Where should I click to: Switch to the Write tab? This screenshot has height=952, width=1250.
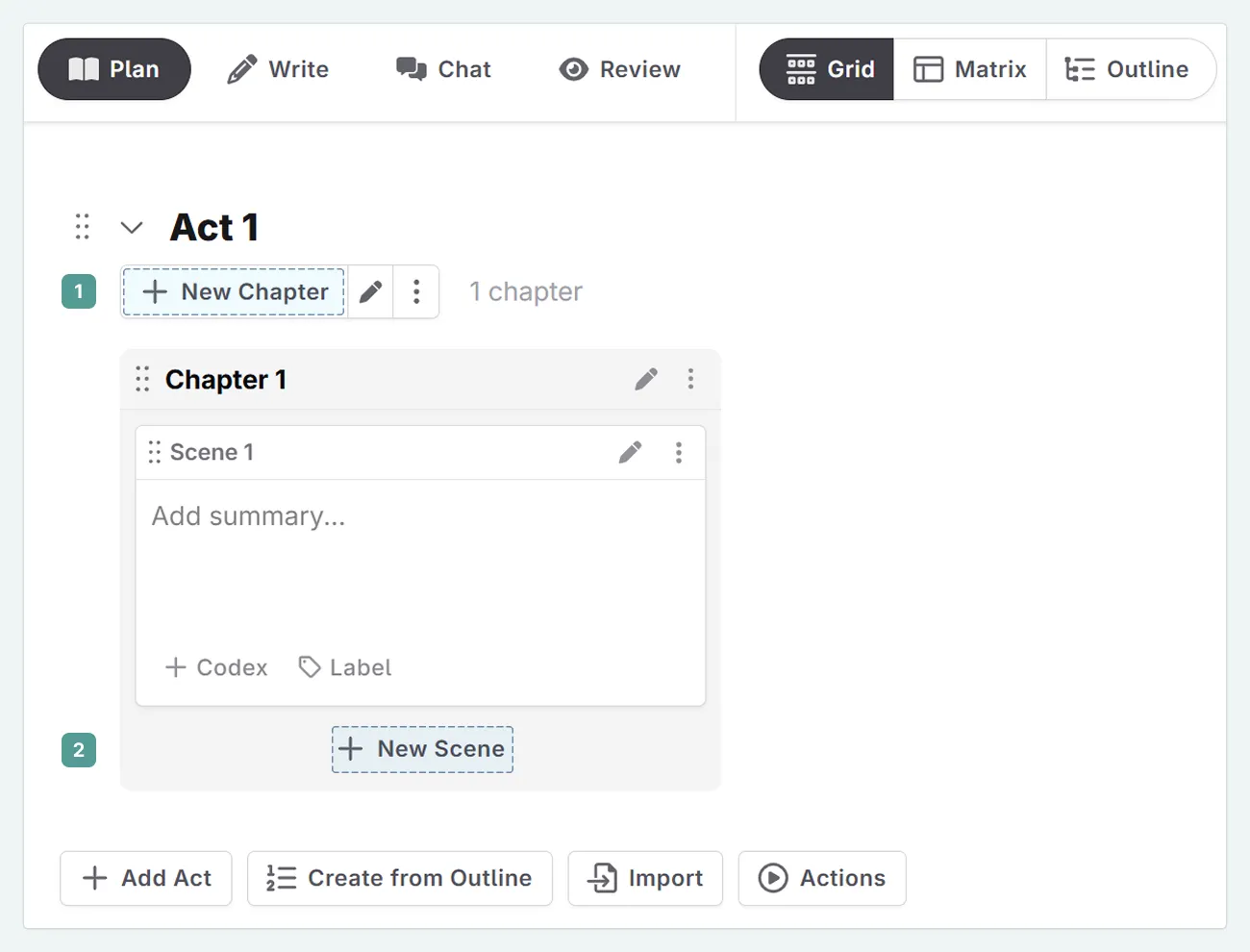click(278, 68)
